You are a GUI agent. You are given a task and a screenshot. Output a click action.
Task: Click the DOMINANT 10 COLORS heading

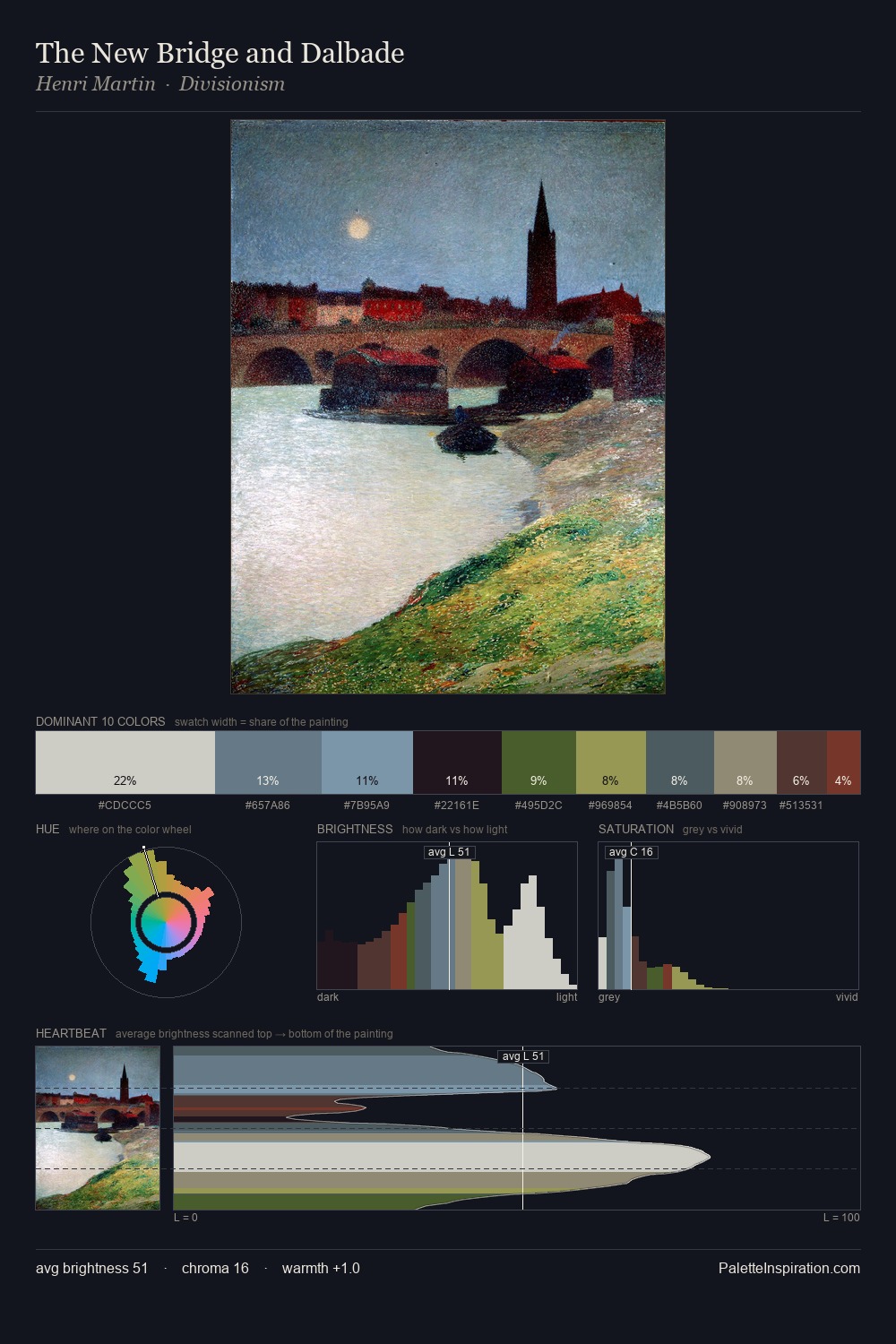click(x=100, y=721)
